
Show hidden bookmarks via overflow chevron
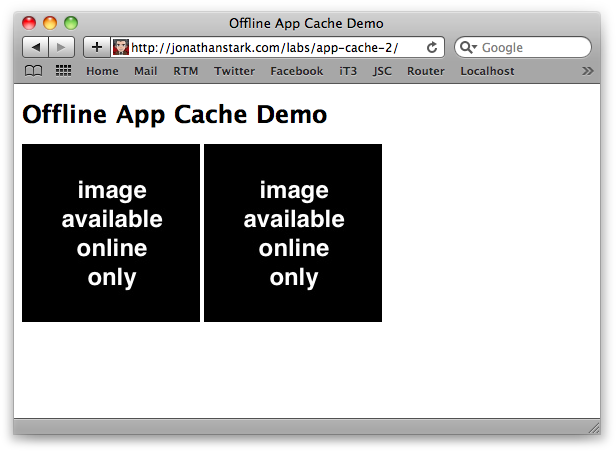(x=587, y=71)
